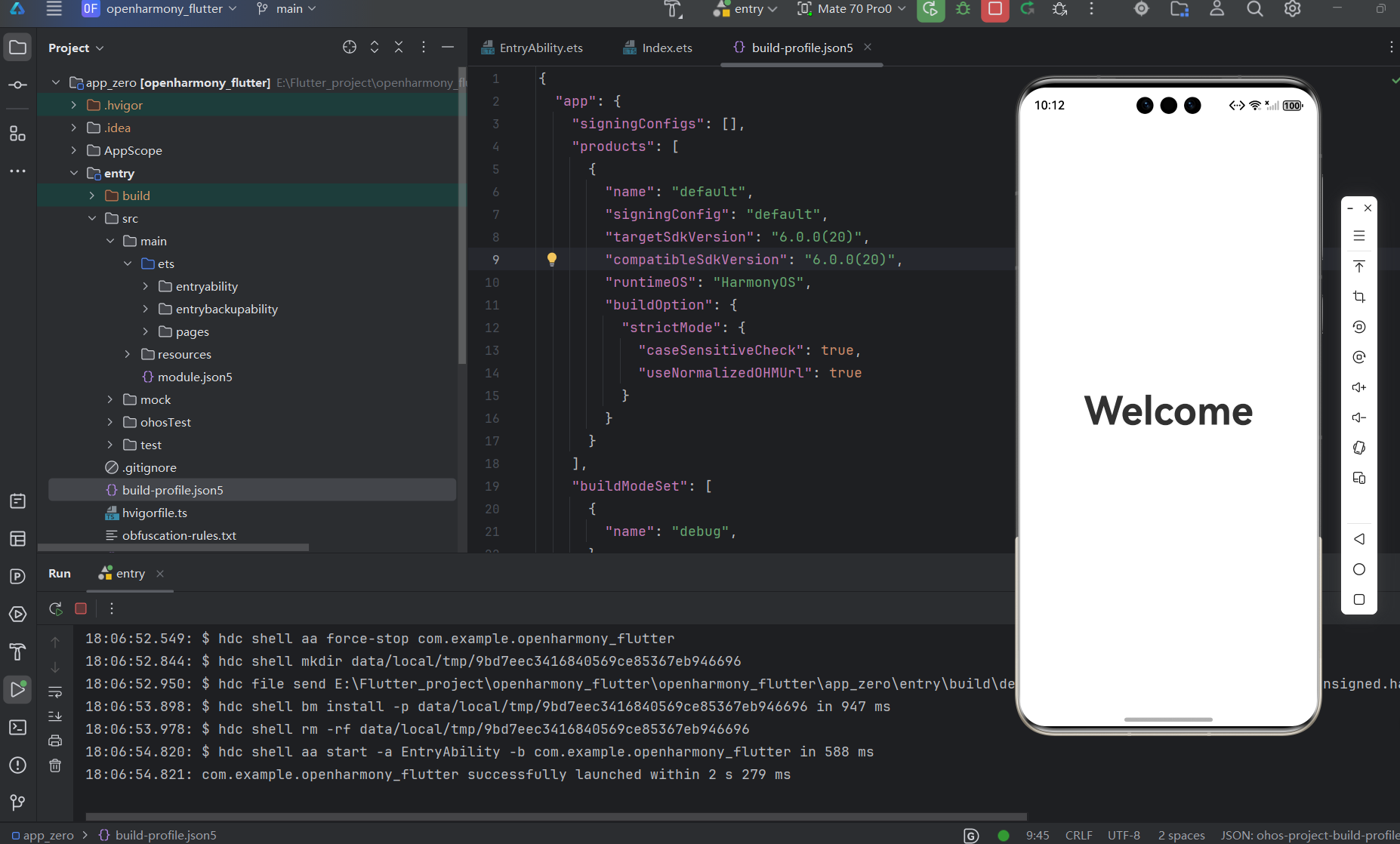Click the Debug bug icon
Image resolution: width=1400 pixels, height=844 pixels.
964,9
